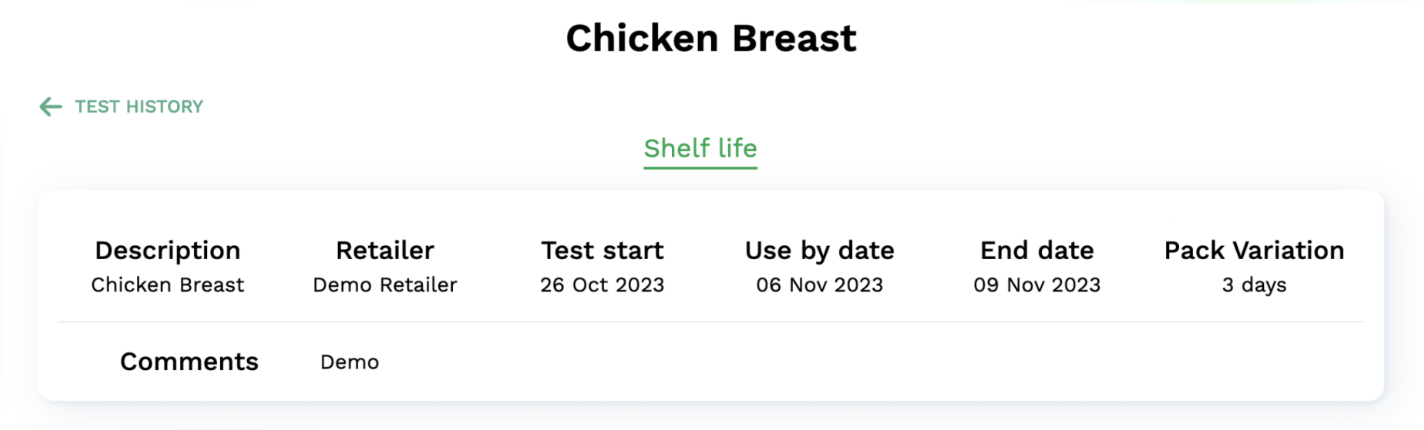
Task: Click the Retailer heading
Action: [x=385, y=250]
